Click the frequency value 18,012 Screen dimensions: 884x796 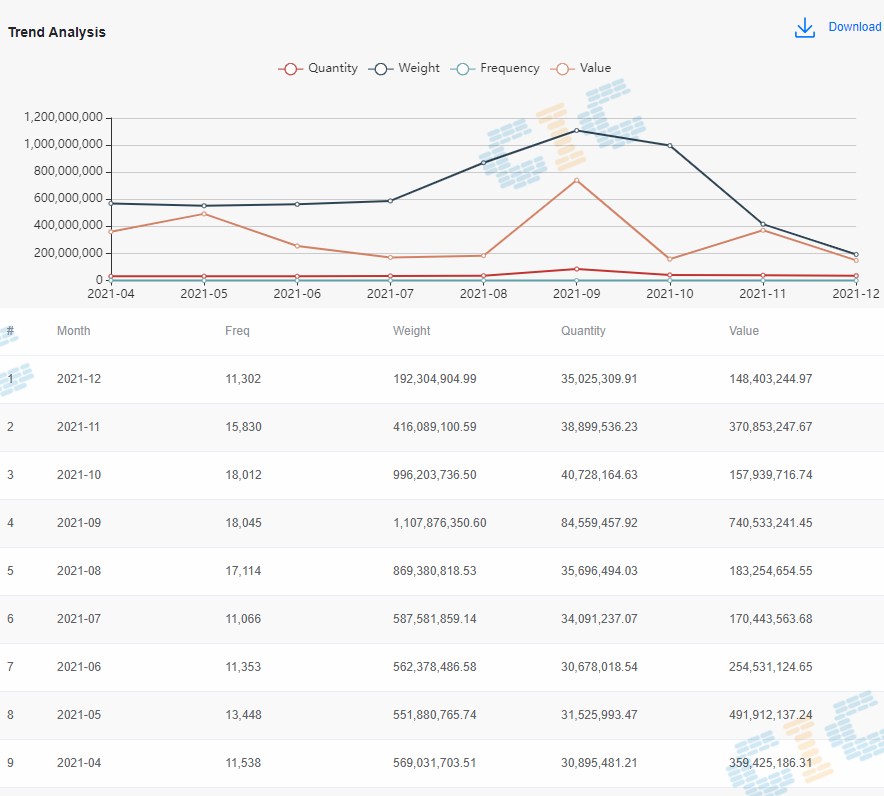(243, 475)
